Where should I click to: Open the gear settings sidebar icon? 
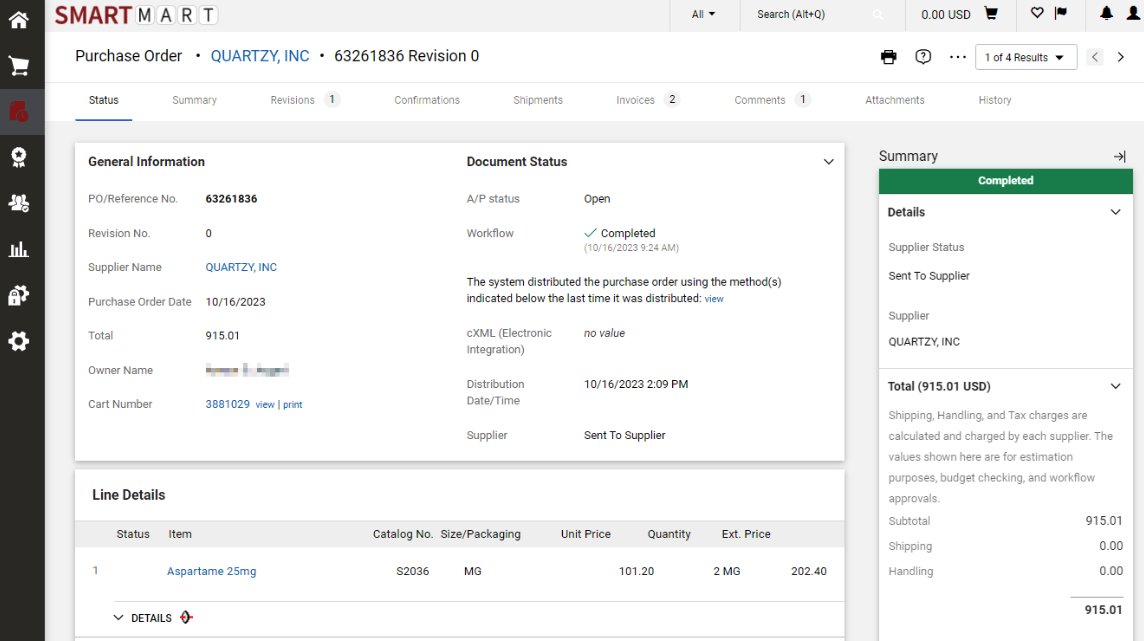click(x=19, y=341)
